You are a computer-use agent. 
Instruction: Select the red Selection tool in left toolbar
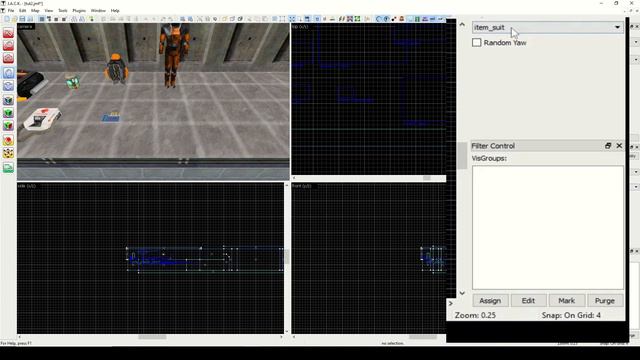click(8, 33)
